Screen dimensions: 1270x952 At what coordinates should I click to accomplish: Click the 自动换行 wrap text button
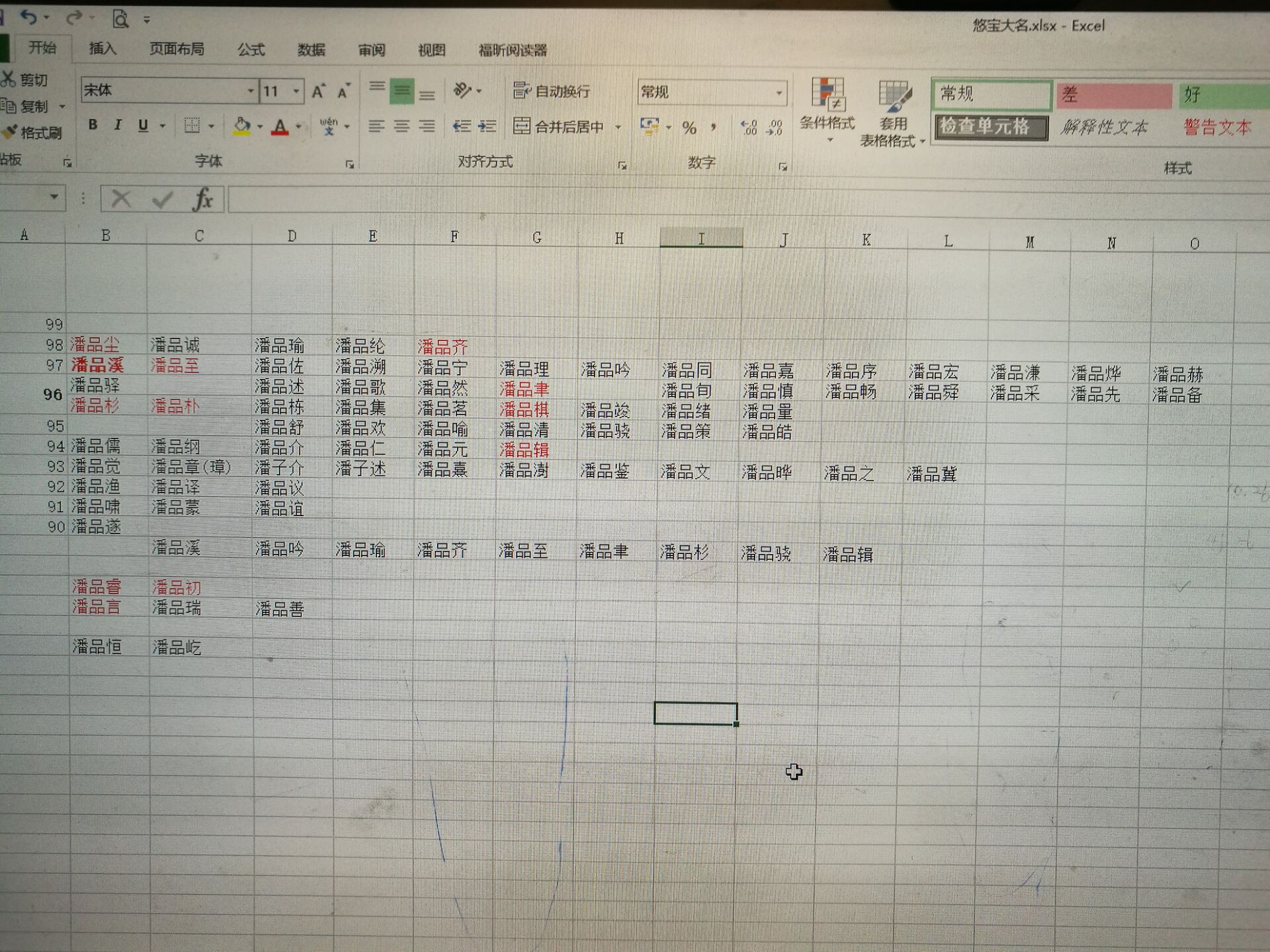click(x=552, y=91)
